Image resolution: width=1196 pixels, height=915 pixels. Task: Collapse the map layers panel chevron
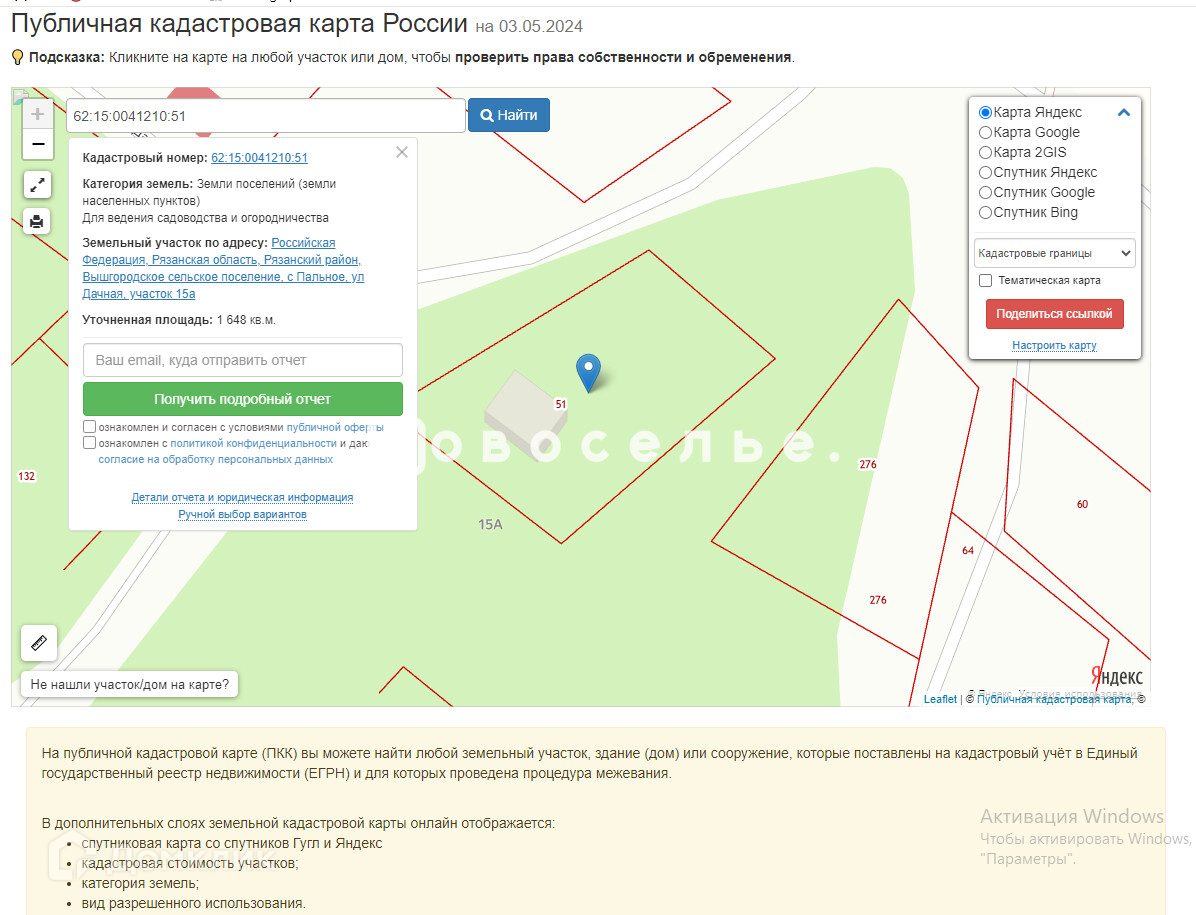[x=1124, y=112]
